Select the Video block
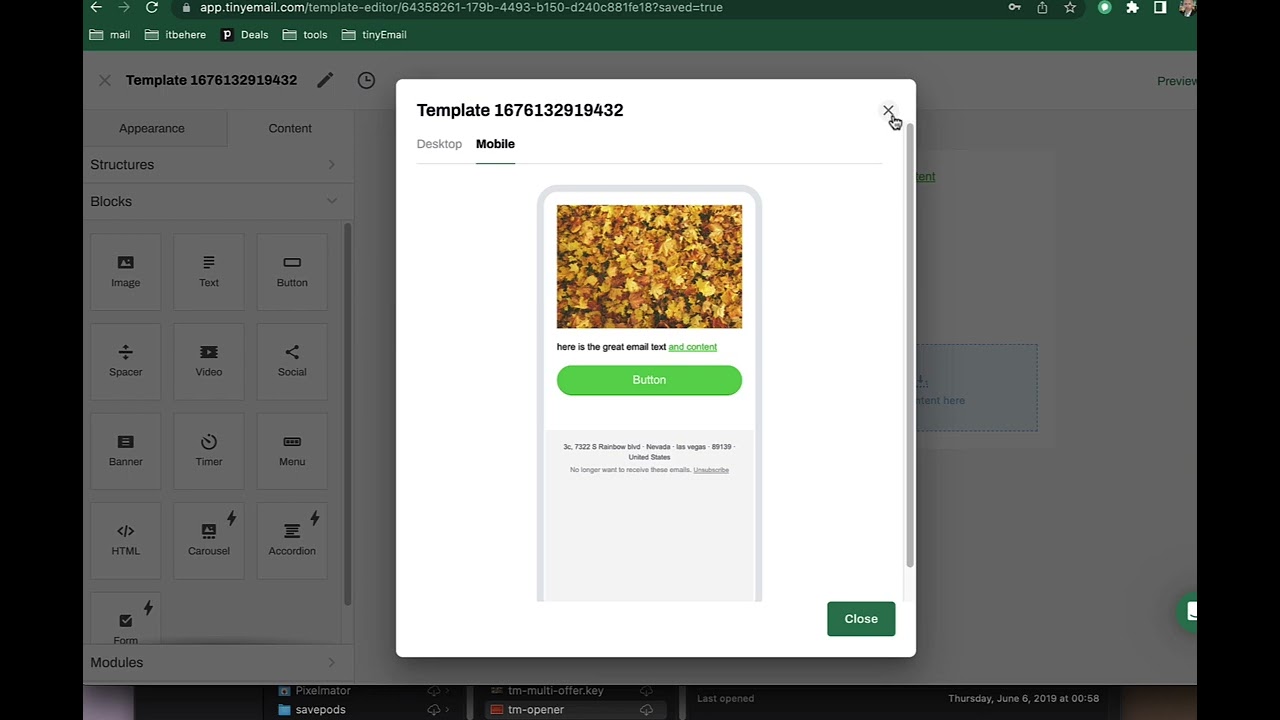 click(x=209, y=361)
